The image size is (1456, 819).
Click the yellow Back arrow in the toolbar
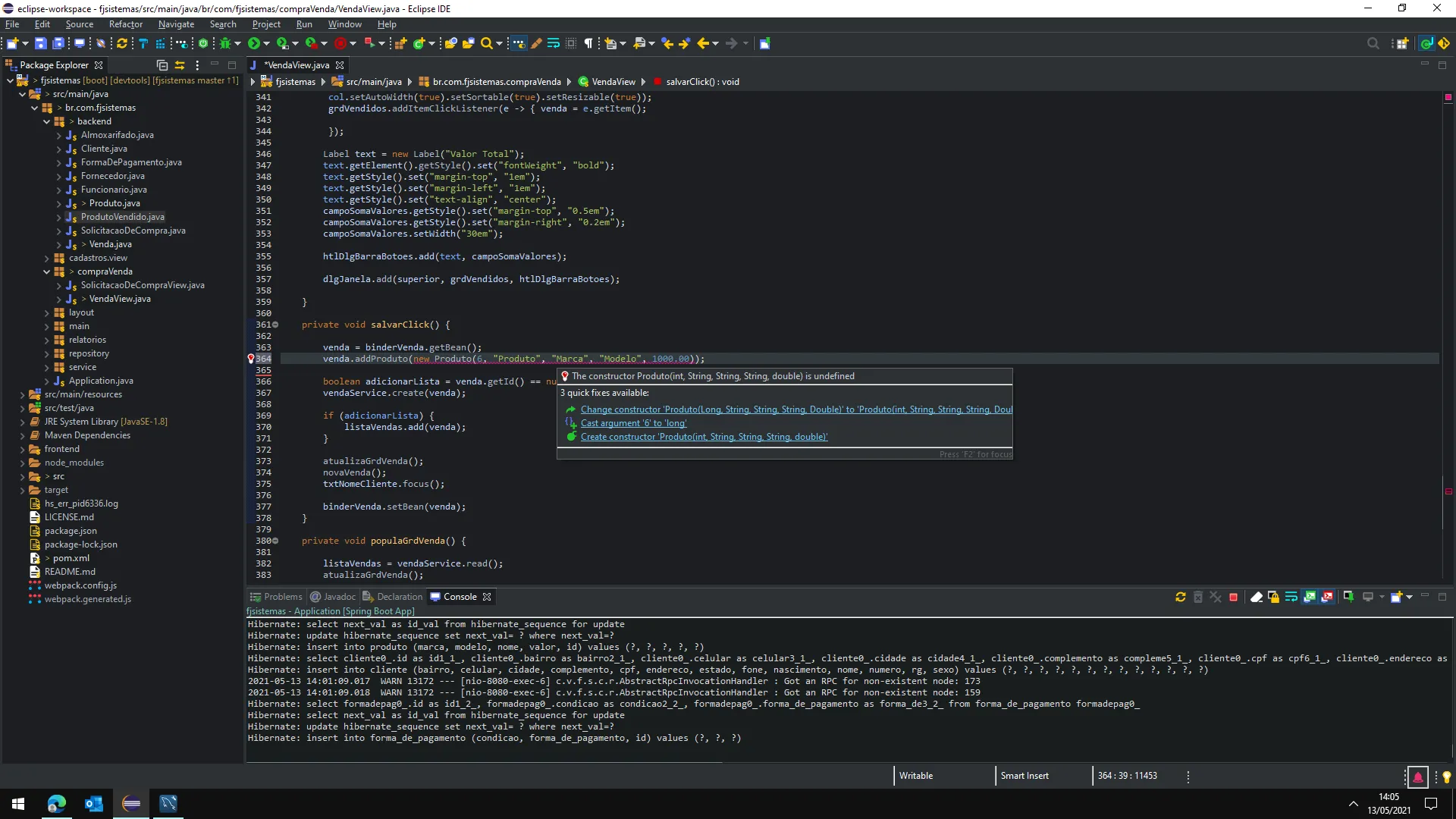click(702, 43)
